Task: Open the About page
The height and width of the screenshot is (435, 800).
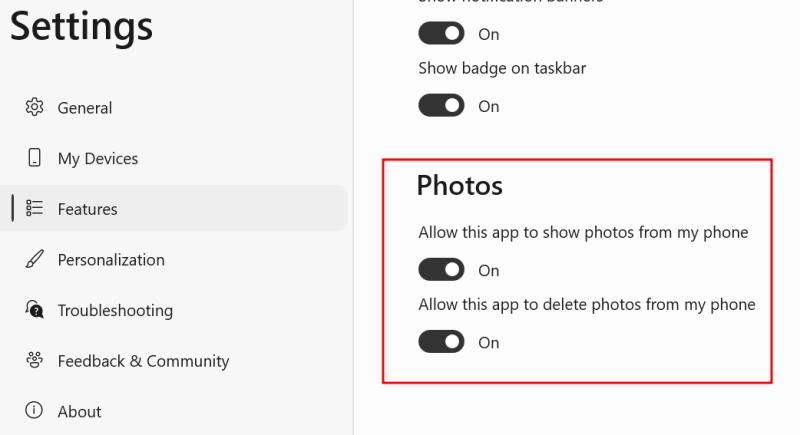Action: pyautogui.click(x=80, y=412)
